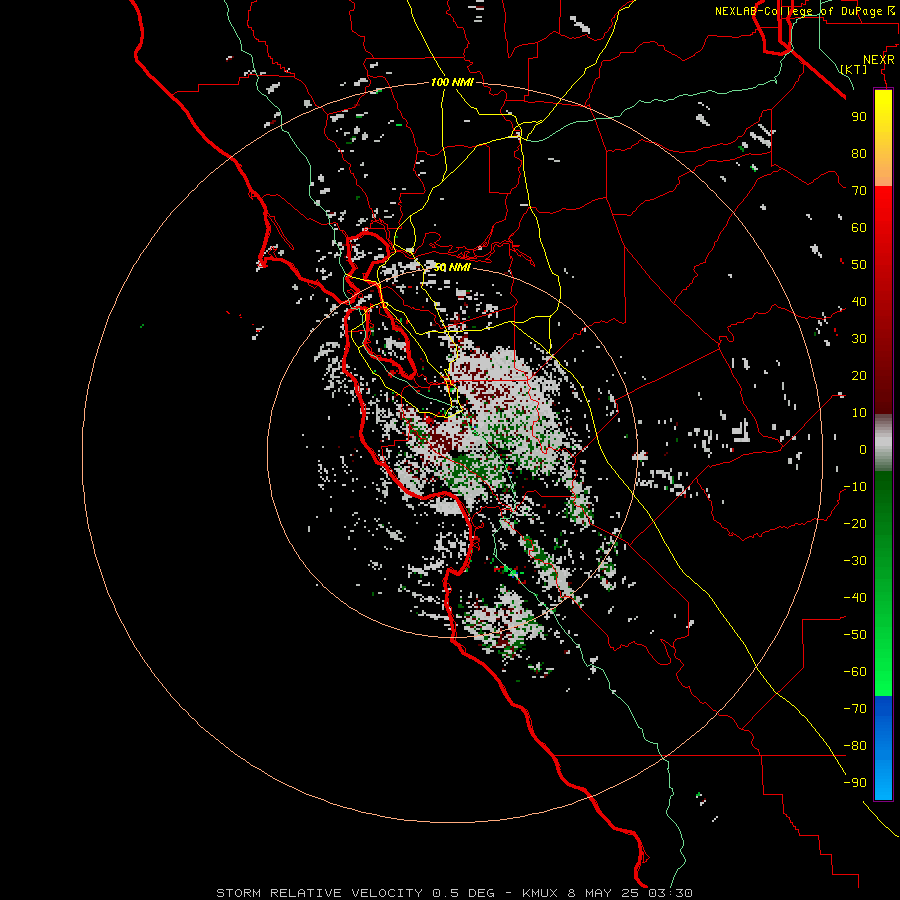Screen dimensions: 900x900
Task: Click the "[KT]" units label above the scale
Action: tap(854, 69)
